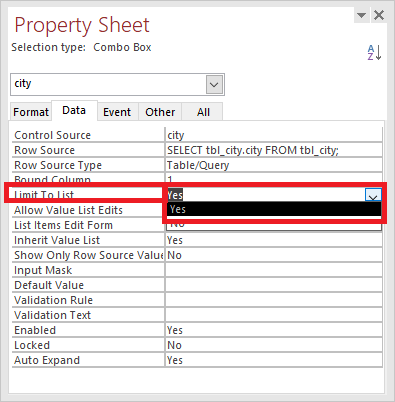Image resolution: width=395 pixels, height=402 pixels.
Task: Click the empty Validation Text field
Action: coord(274,315)
